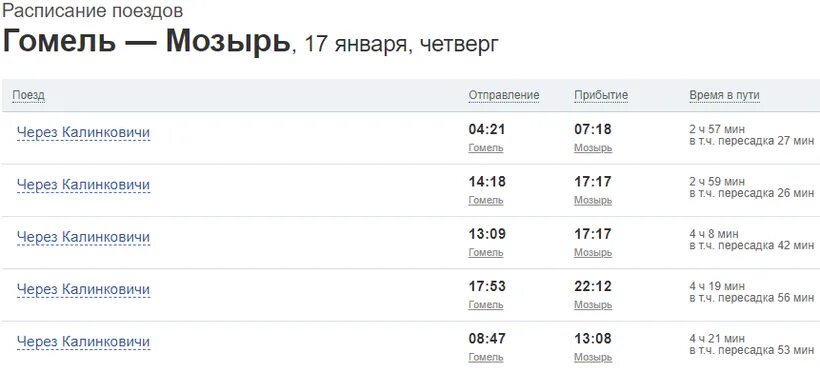Open Мозырь station link under 17:17 second row
This screenshot has width=820, height=372.
[593, 200]
